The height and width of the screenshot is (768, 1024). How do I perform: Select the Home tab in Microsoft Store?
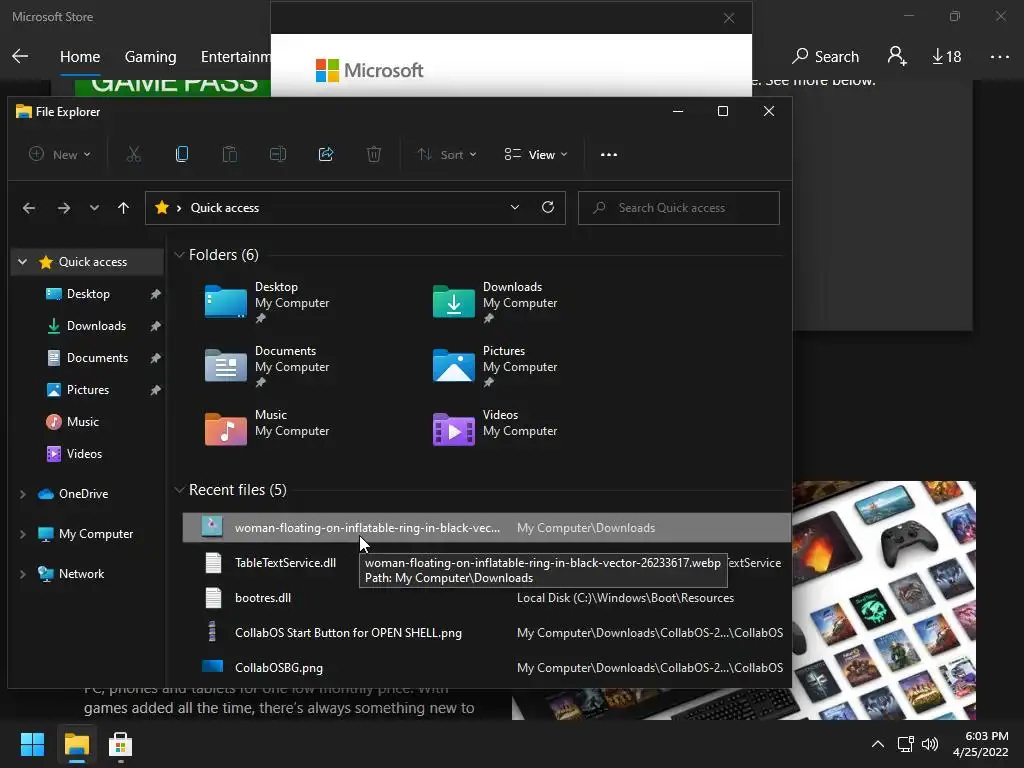(x=80, y=57)
